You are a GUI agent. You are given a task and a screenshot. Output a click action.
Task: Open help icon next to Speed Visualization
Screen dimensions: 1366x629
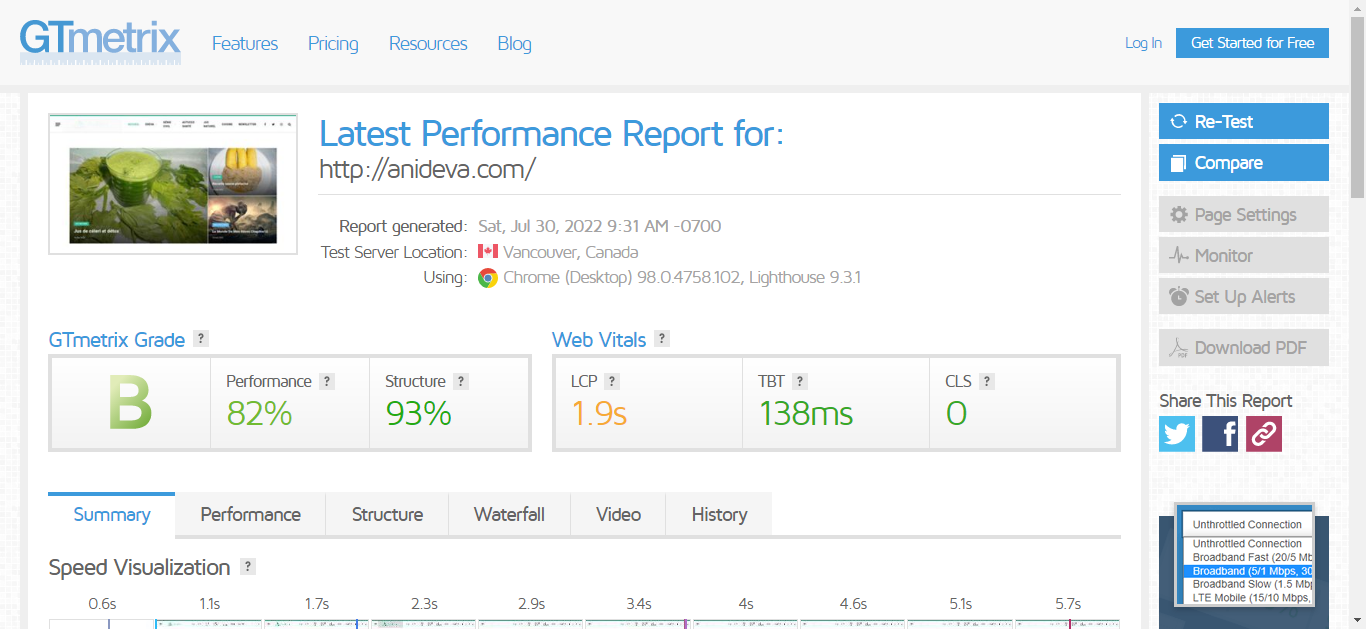click(x=248, y=567)
